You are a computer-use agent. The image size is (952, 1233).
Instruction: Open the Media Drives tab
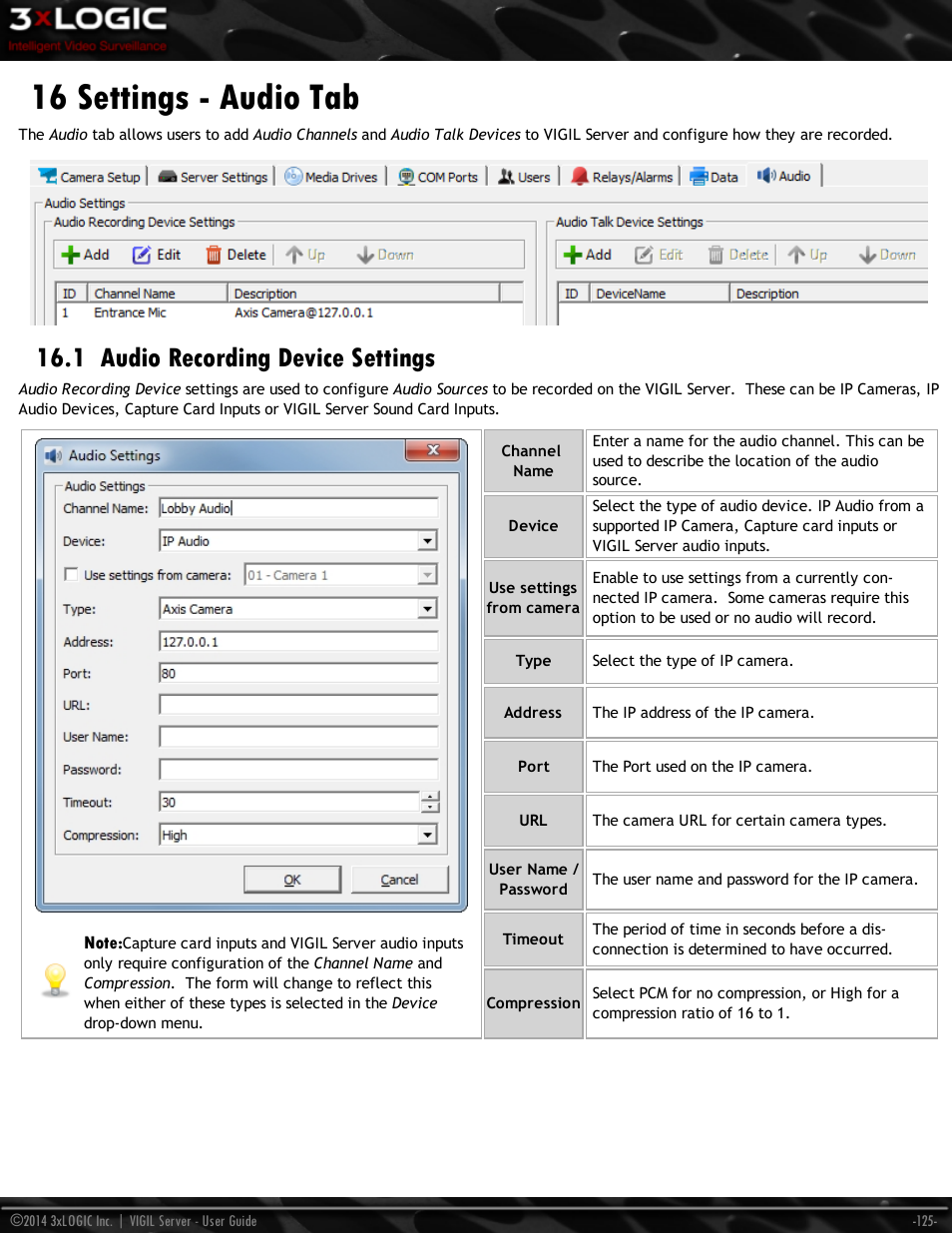coord(331,177)
